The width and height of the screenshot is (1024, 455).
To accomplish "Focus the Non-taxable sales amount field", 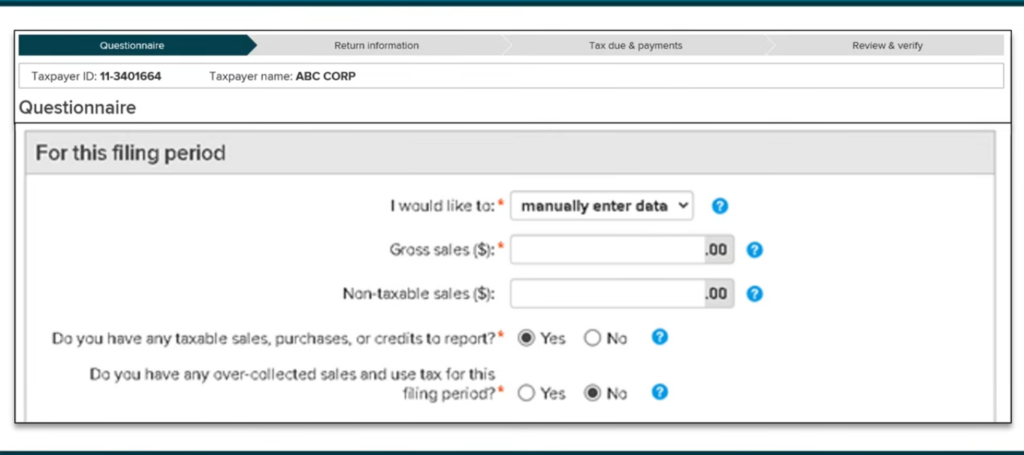I will click(x=607, y=294).
